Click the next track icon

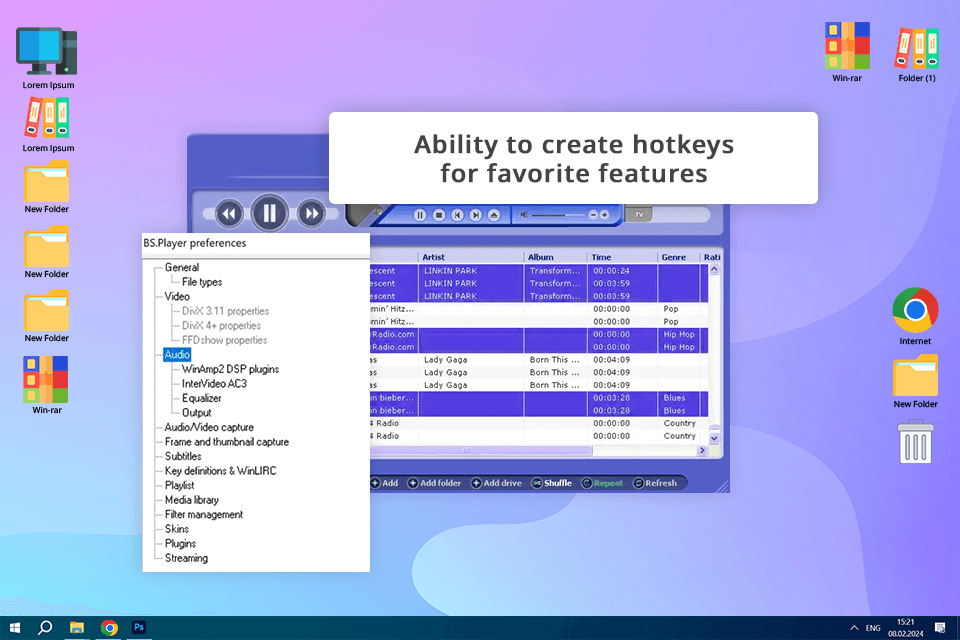(x=475, y=215)
